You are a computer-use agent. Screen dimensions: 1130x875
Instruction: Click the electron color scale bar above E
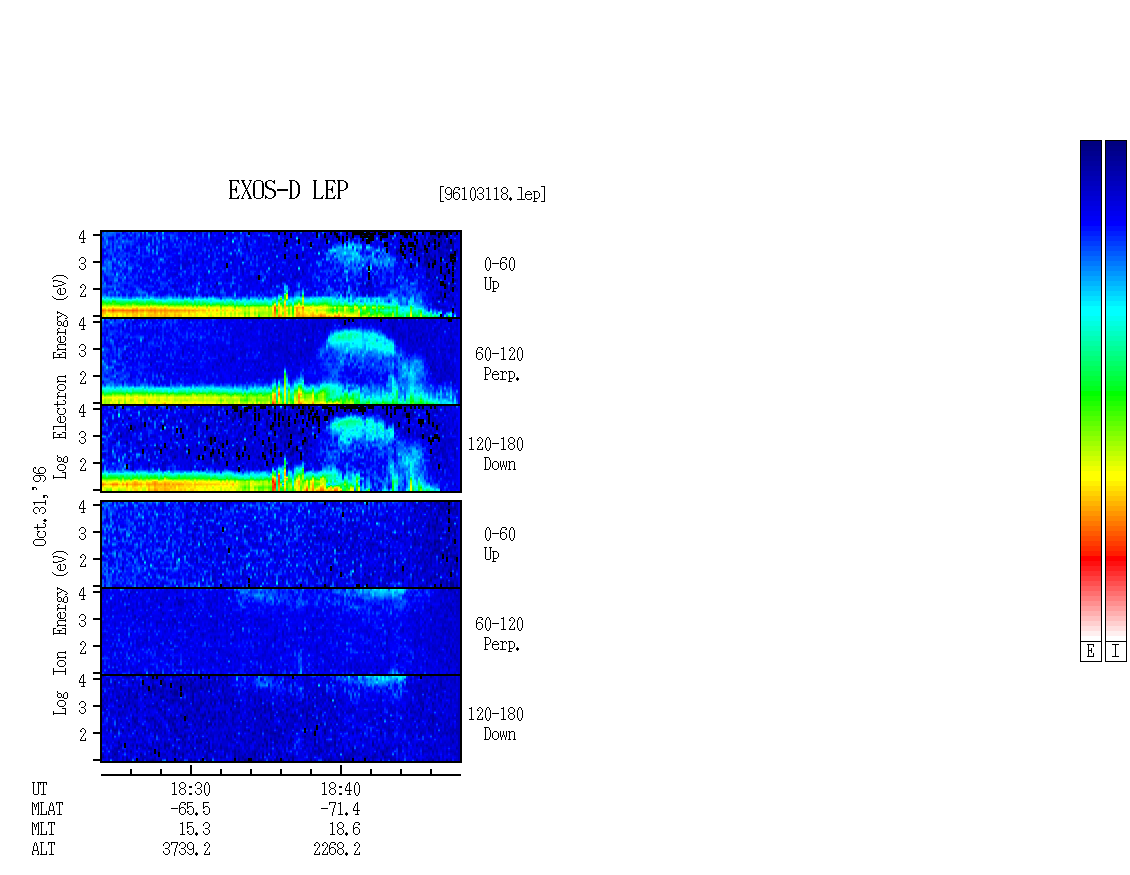point(1090,390)
